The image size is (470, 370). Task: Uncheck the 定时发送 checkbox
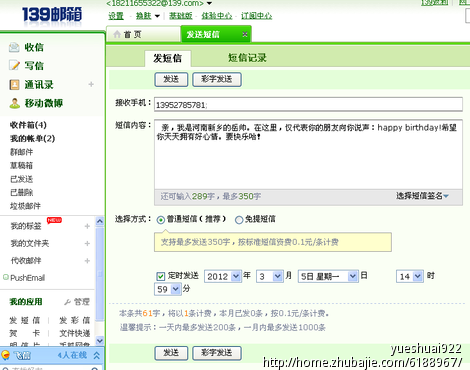(161, 276)
